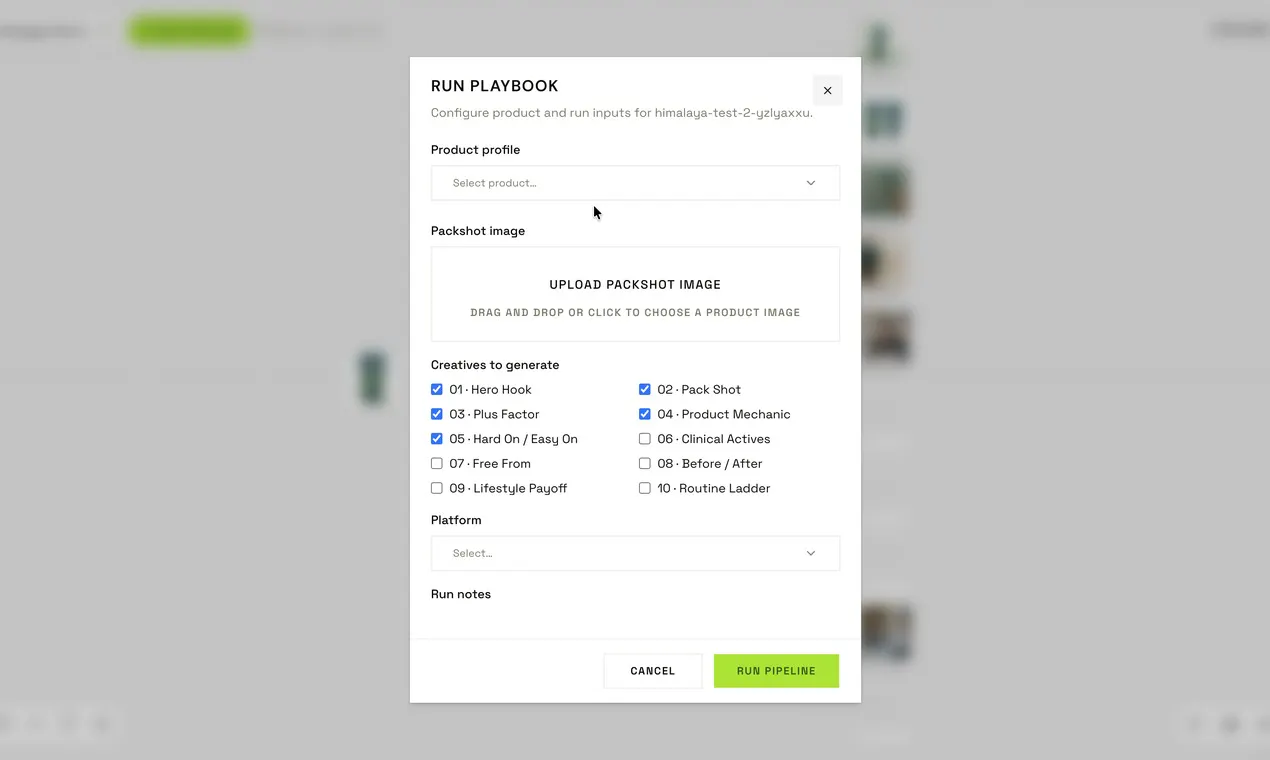Click the Upload Packshot Image drop zone
The image size is (1270, 760).
[635, 294]
